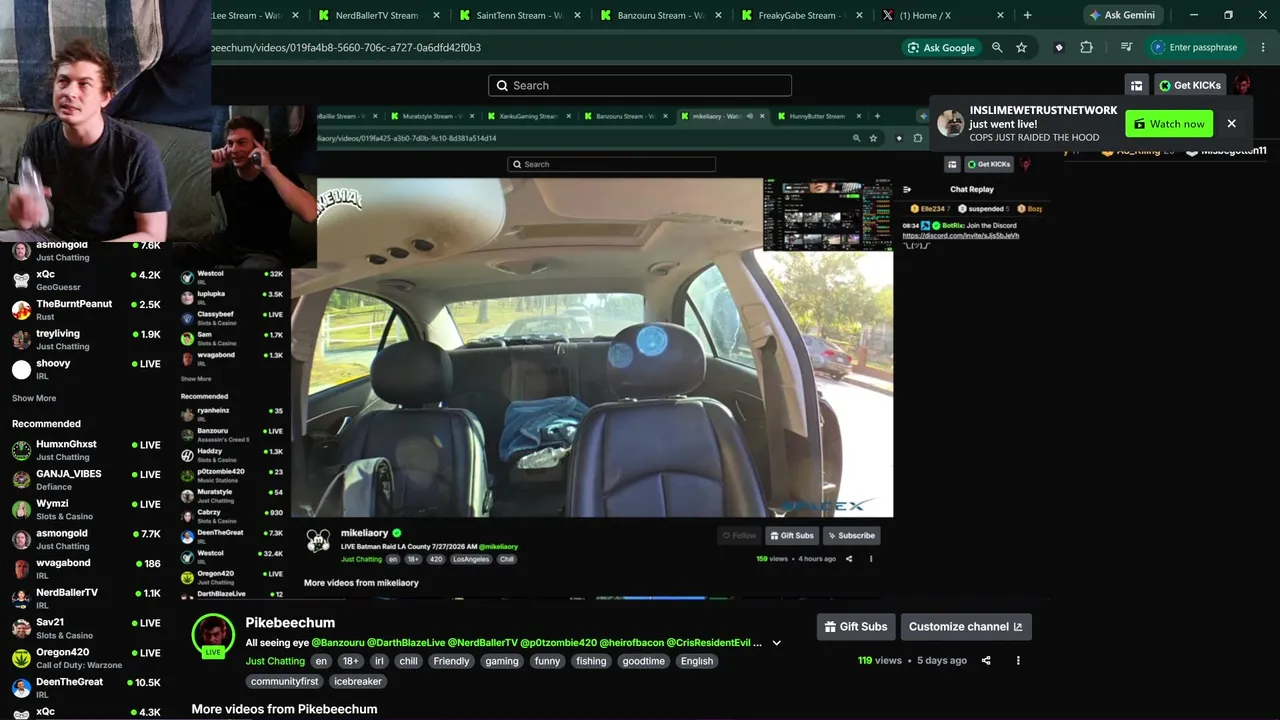Viewport: 1280px width, 720px height.
Task: Switch to the SaintTenn Stream tab
Action: (x=519, y=15)
